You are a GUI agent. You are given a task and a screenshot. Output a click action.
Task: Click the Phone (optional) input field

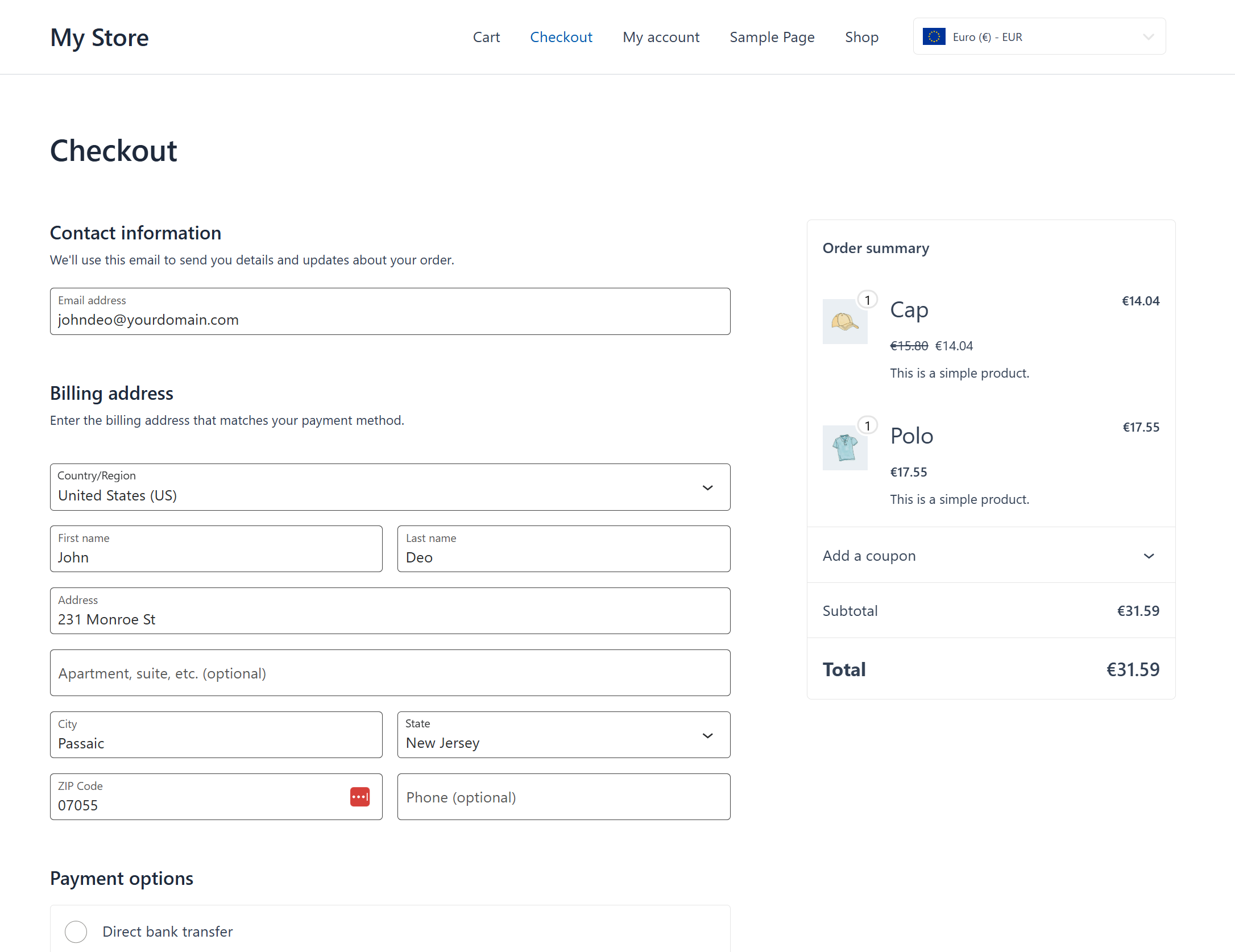[x=563, y=797]
